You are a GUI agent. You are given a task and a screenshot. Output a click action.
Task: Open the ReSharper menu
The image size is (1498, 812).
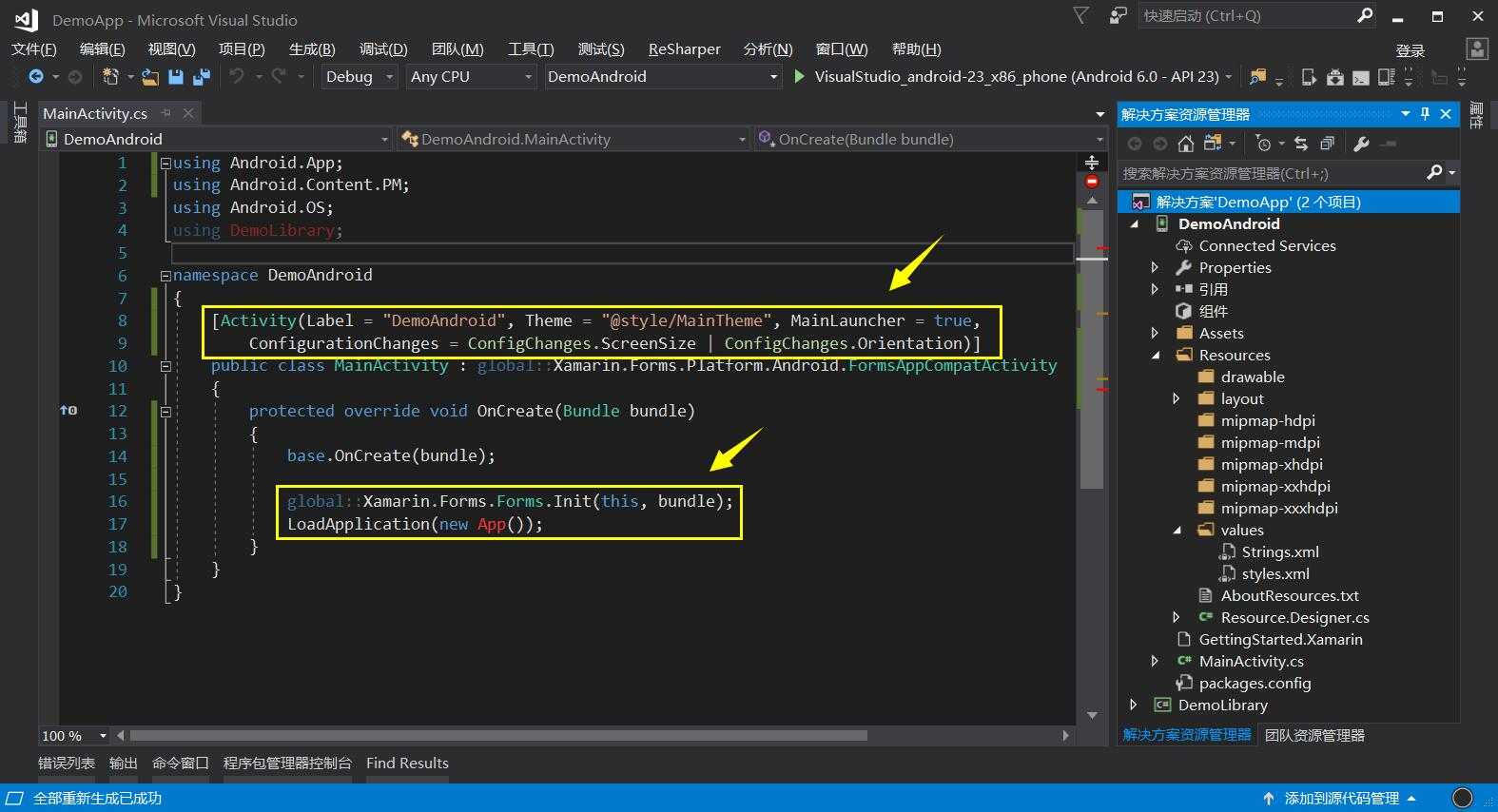684,49
